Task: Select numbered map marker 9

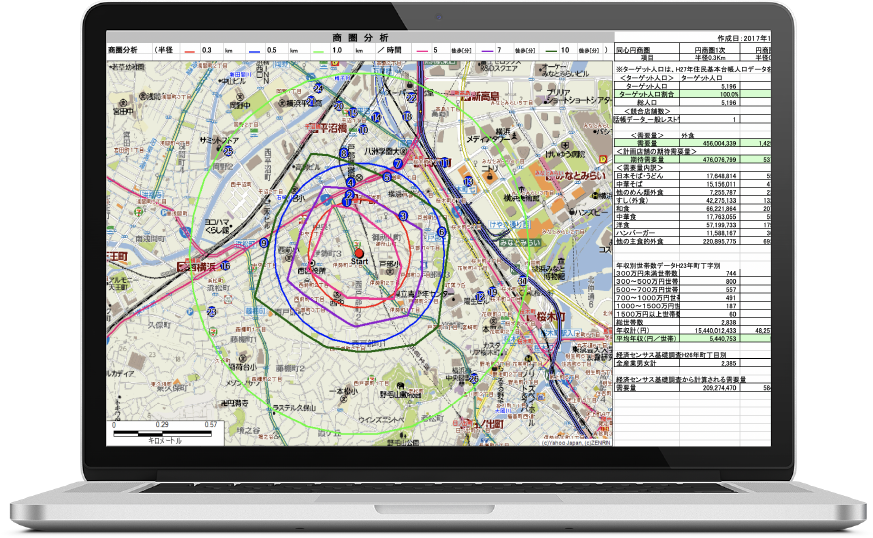Action: click(x=264, y=243)
